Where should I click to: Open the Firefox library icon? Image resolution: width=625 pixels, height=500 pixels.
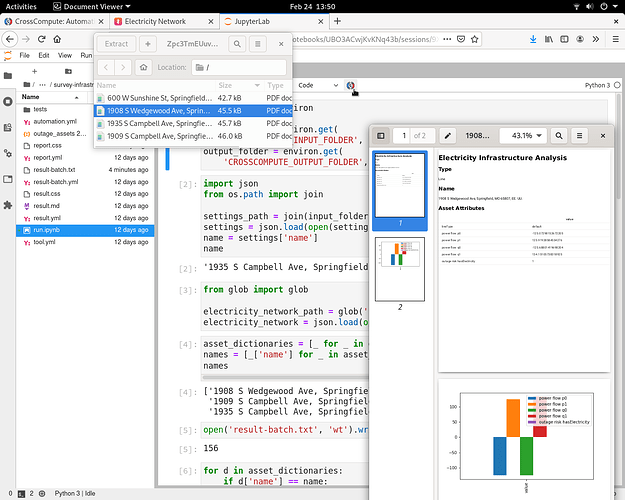[549, 39]
